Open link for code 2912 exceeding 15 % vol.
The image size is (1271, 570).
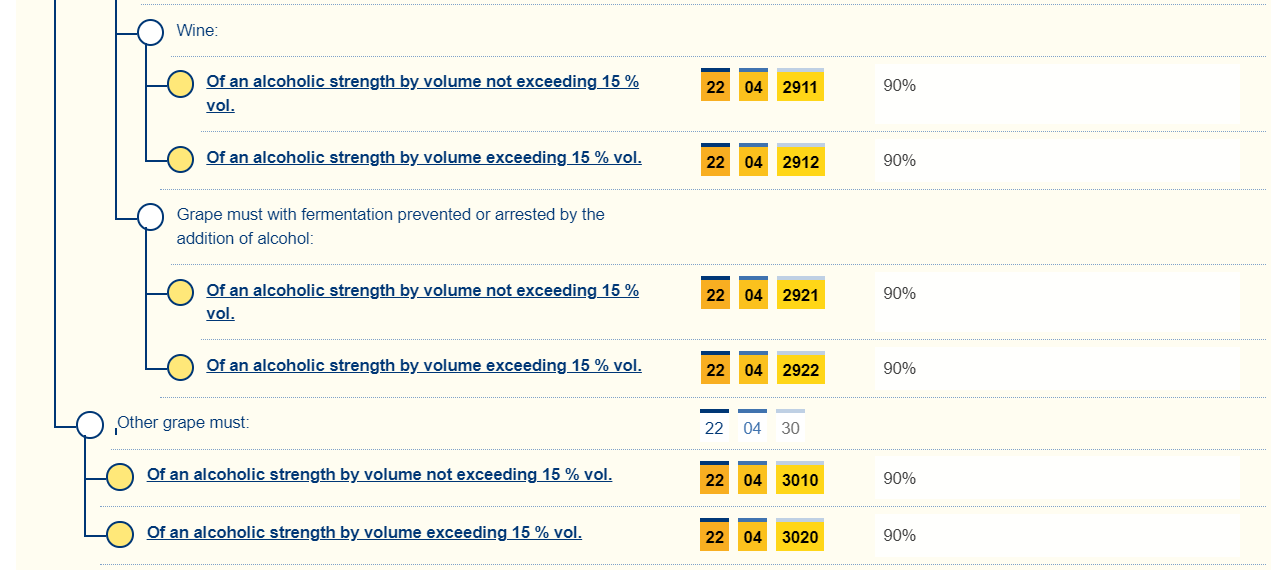tap(424, 157)
